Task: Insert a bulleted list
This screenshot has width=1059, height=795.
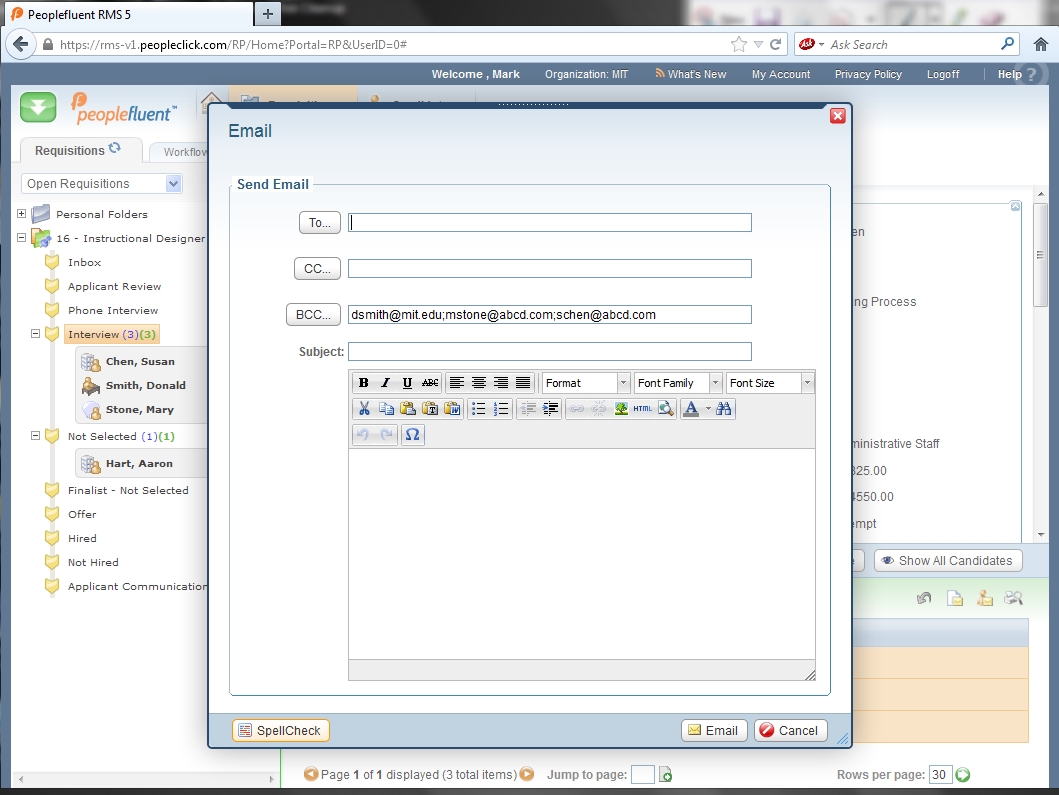Action: 479,408
